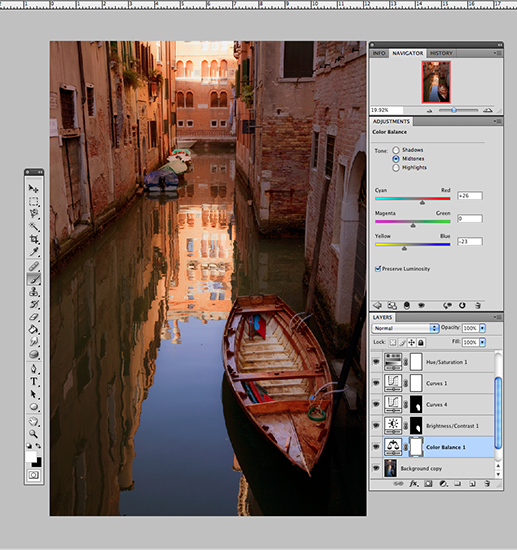The width and height of the screenshot is (517, 550).
Task: Select the Magic Wand tool
Action: (34, 226)
